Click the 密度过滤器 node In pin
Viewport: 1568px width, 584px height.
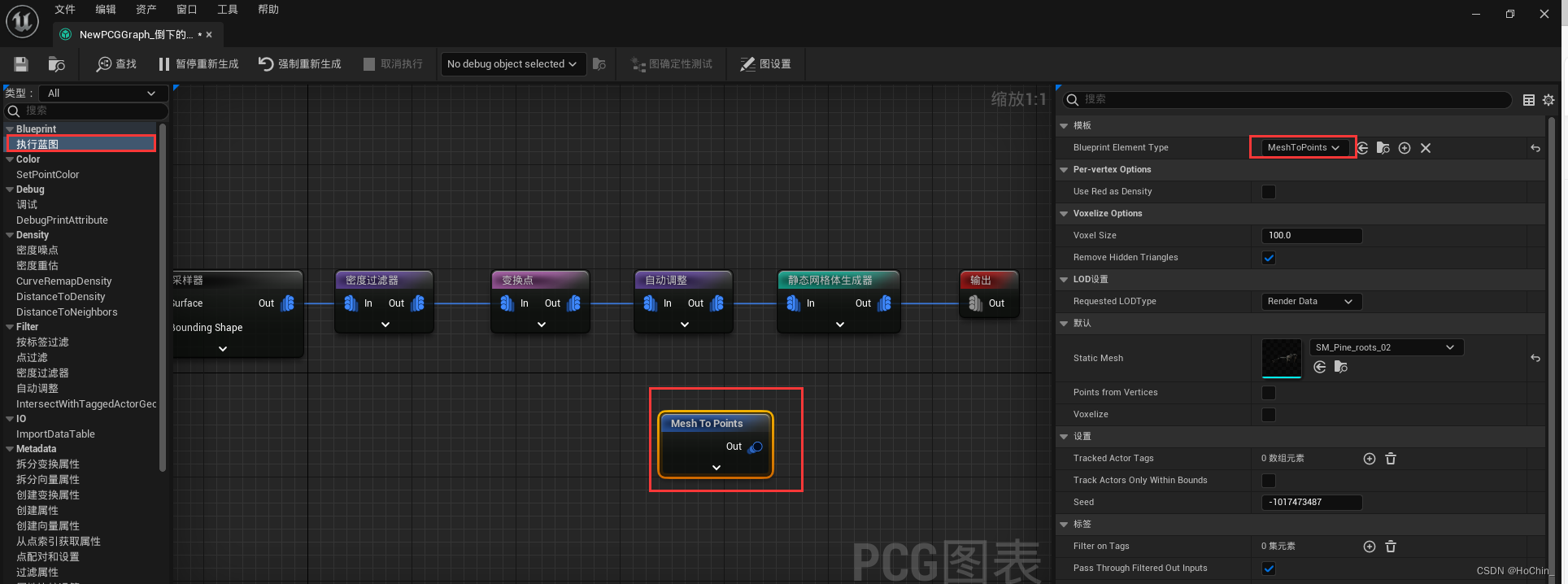pos(351,303)
